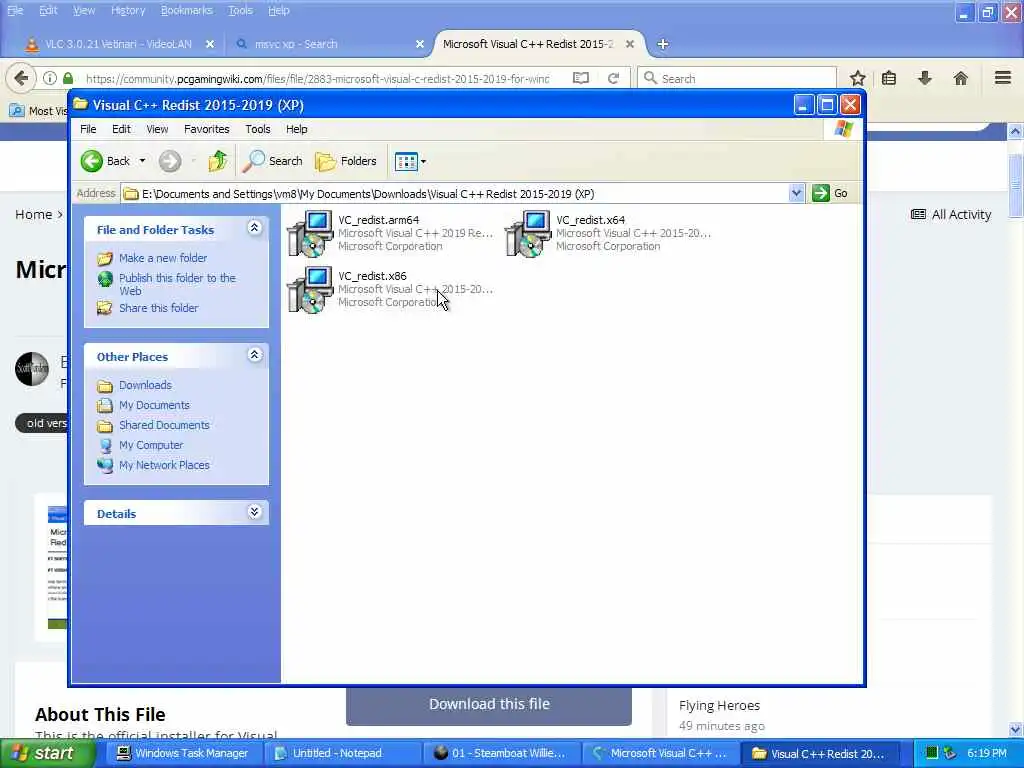Click the Flying Heroes link on webpage
This screenshot has width=1024, height=768.
click(x=719, y=705)
